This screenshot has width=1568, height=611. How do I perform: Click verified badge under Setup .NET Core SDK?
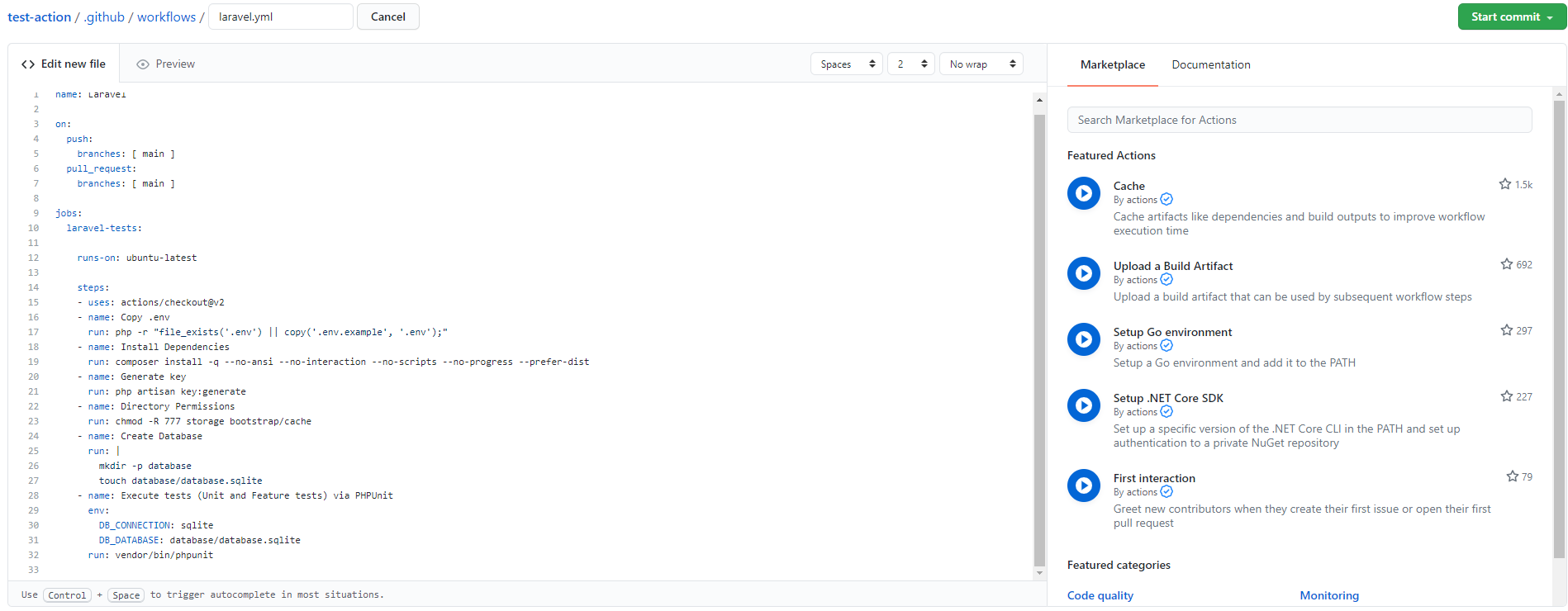tap(1166, 411)
